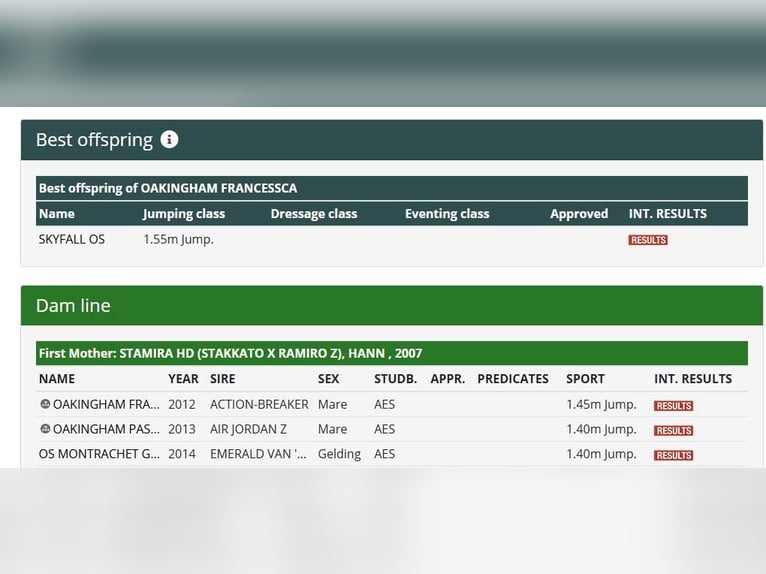Click the YEAR column header
The width and height of the screenshot is (766, 574).
point(183,379)
